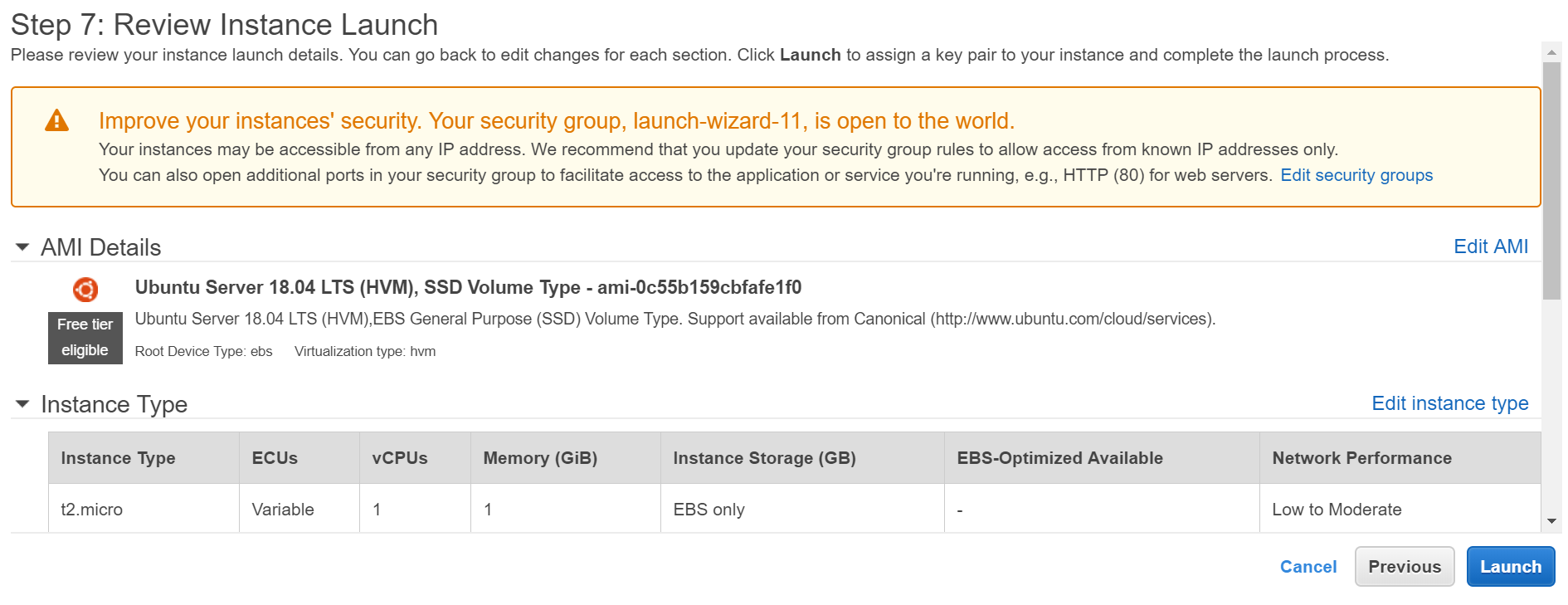The height and width of the screenshot is (605, 1568).
Task: Select the Low to Moderate cell
Action: [x=1400, y=509]
